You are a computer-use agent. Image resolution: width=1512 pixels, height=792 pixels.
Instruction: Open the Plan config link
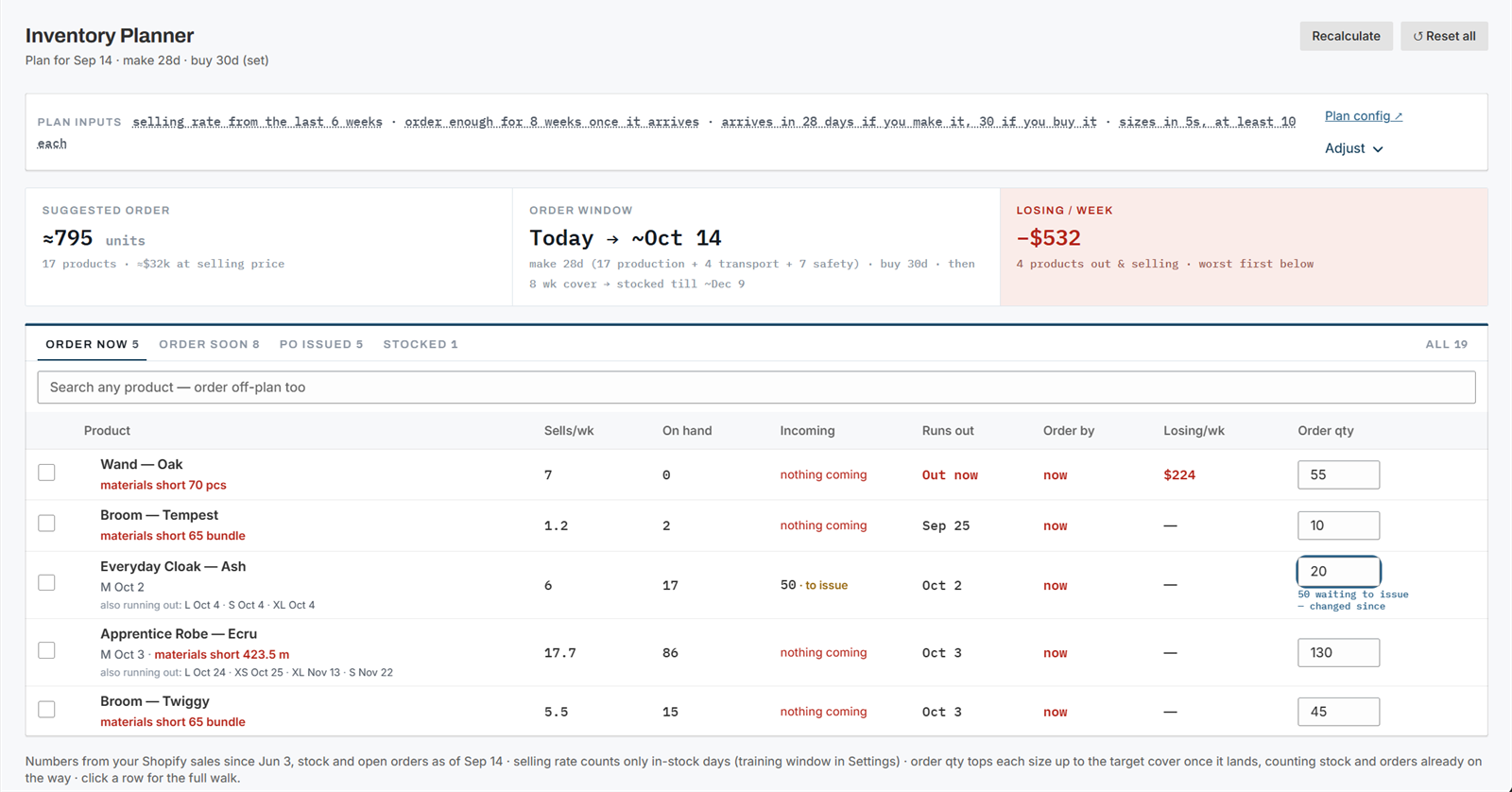click(1363, 116)
